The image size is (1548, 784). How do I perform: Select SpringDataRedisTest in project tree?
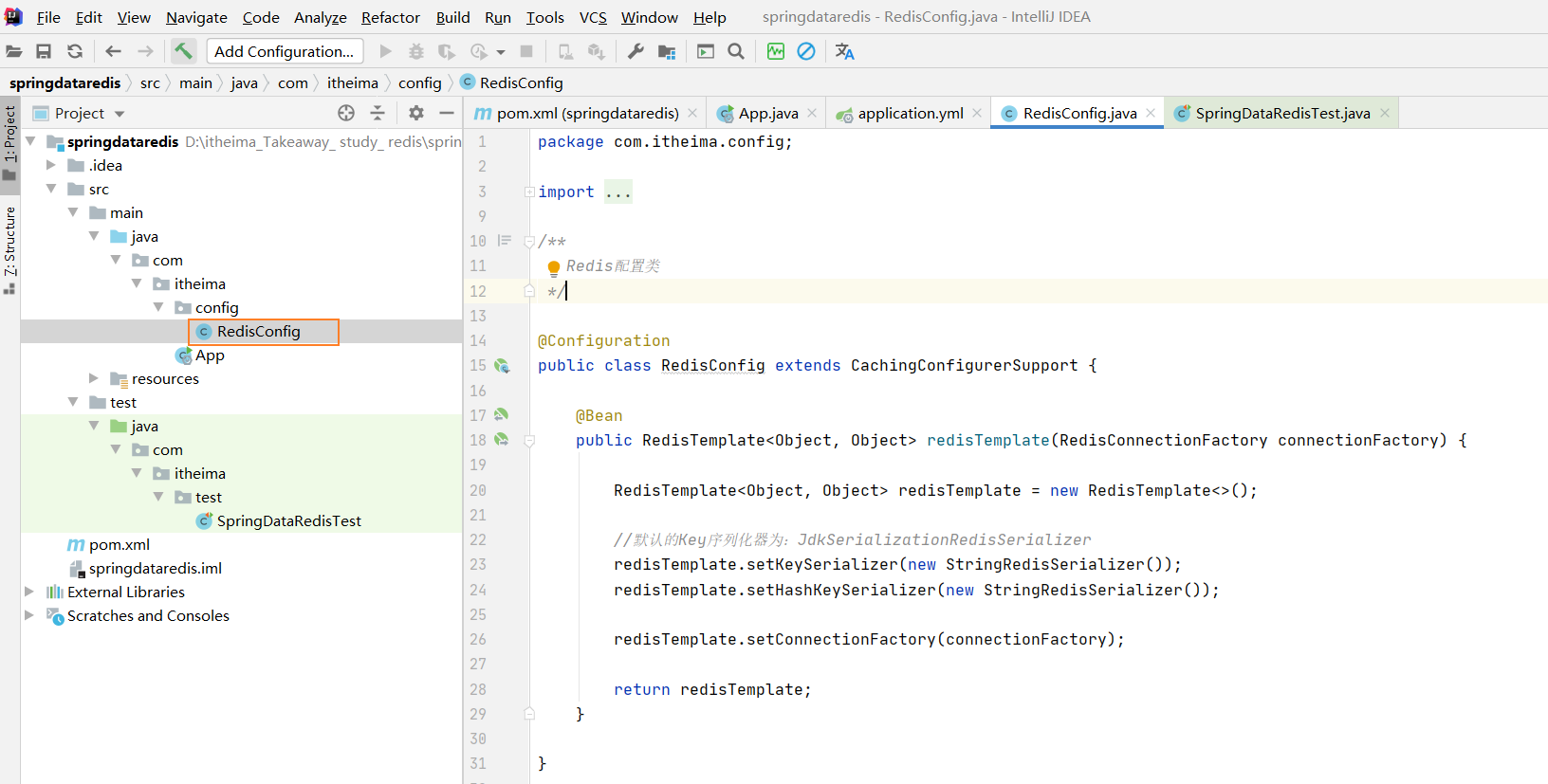tap(288, 520)
